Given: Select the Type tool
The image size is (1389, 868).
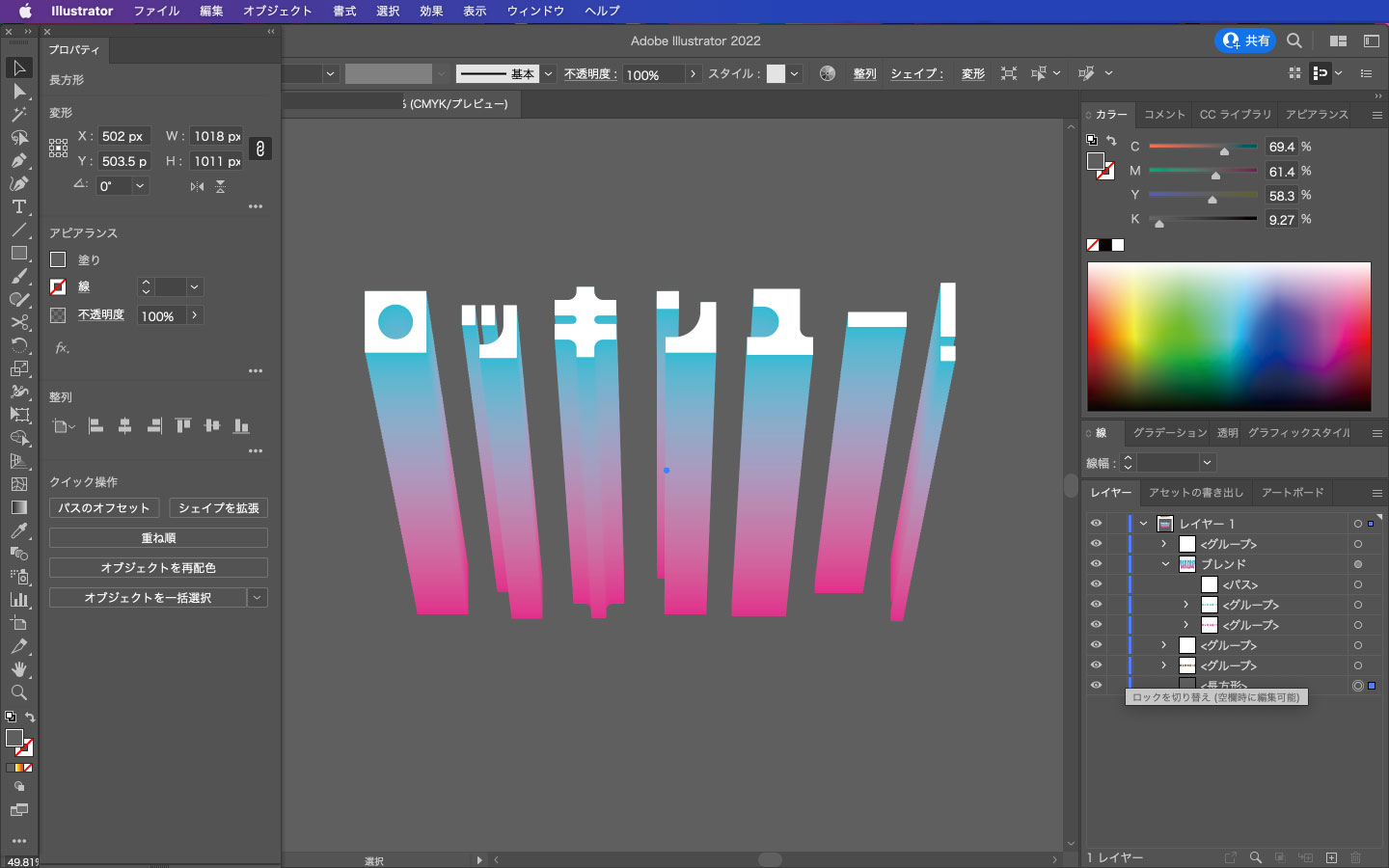Looking at the screenshot, I should pyautogui.click(x=20, y=207).
